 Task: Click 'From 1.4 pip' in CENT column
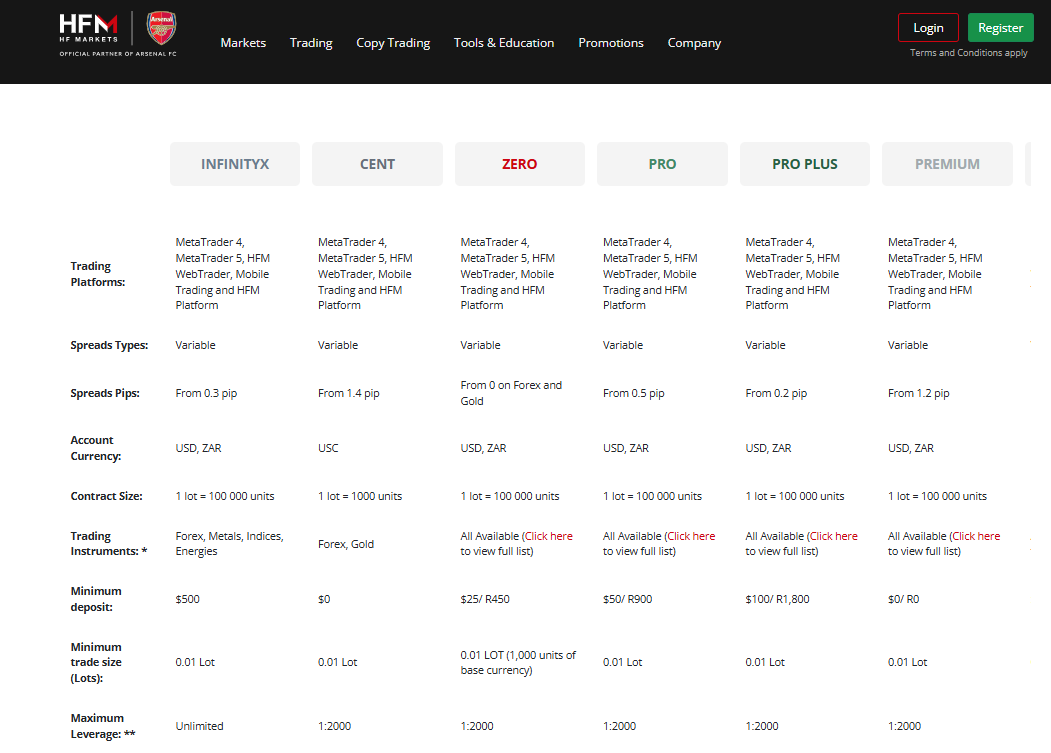tap(349, 394)
